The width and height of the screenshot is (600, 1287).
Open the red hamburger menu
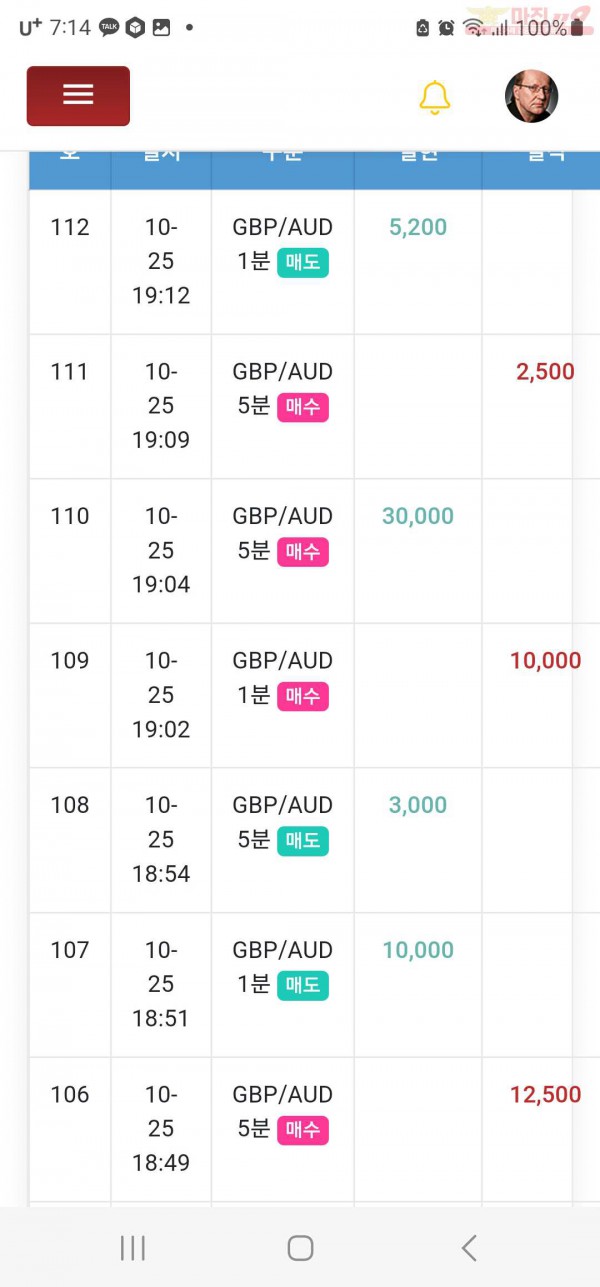[78, 95]
